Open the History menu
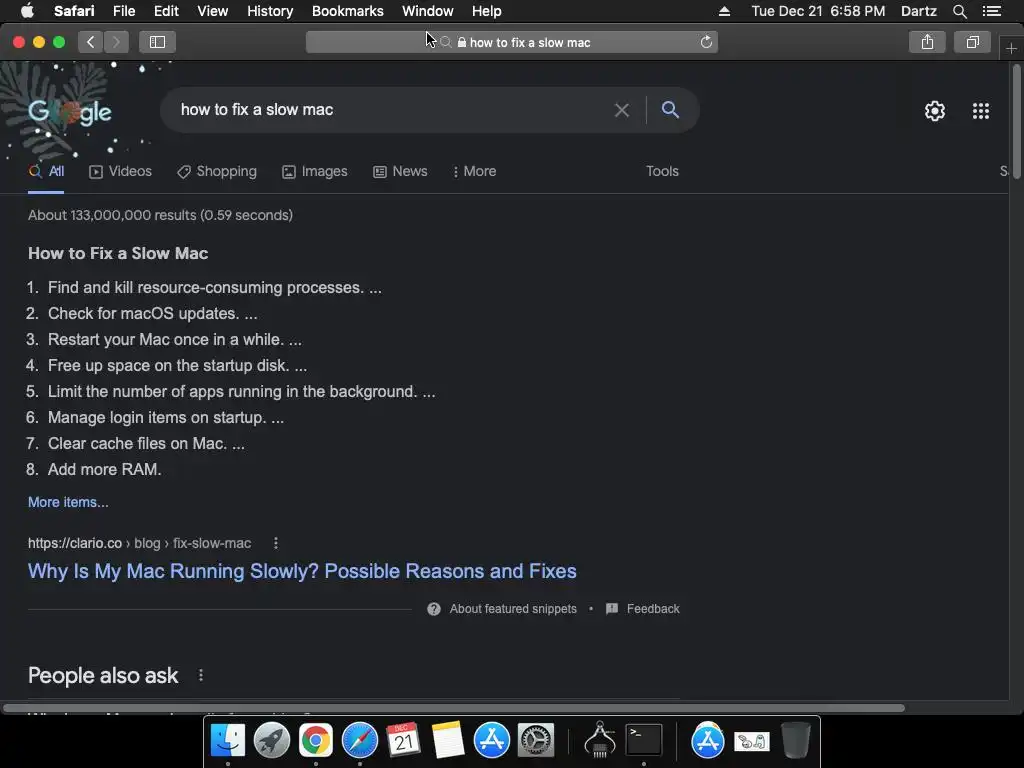 tap(270, 11)
